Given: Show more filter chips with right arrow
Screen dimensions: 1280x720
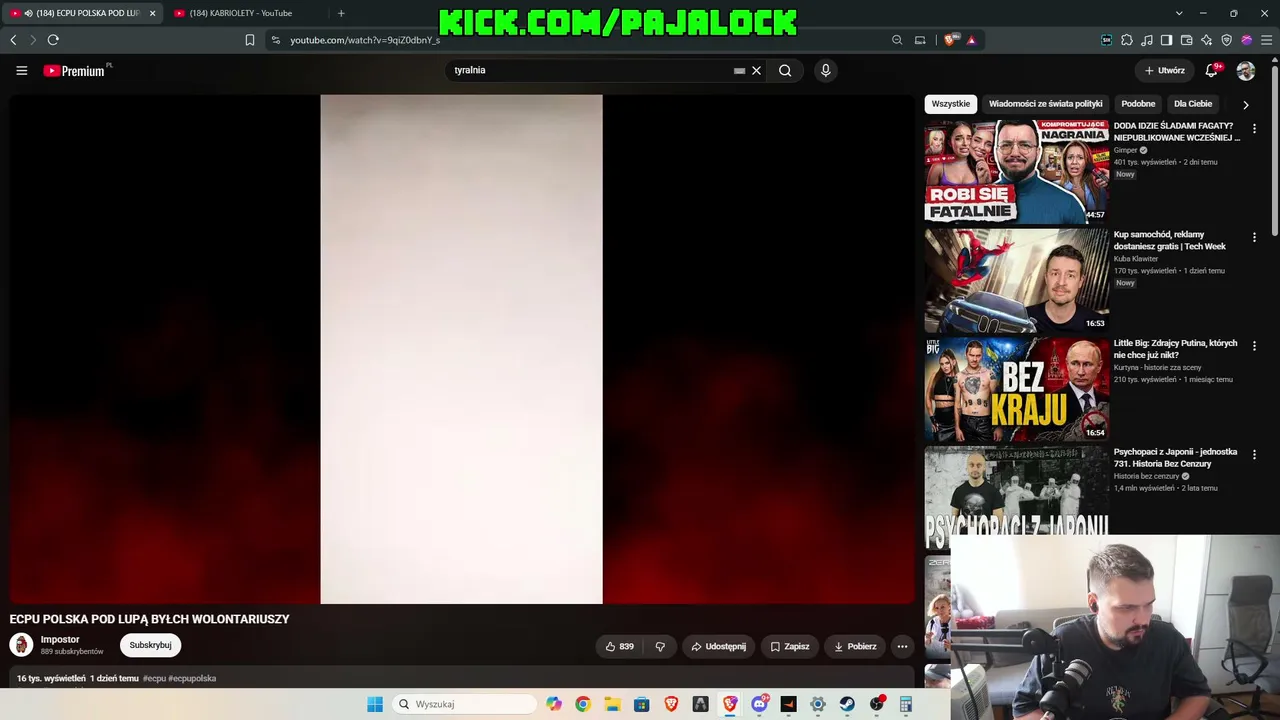Looking at the screenshot, I should pyautogui.click(x=1245, y=104).
